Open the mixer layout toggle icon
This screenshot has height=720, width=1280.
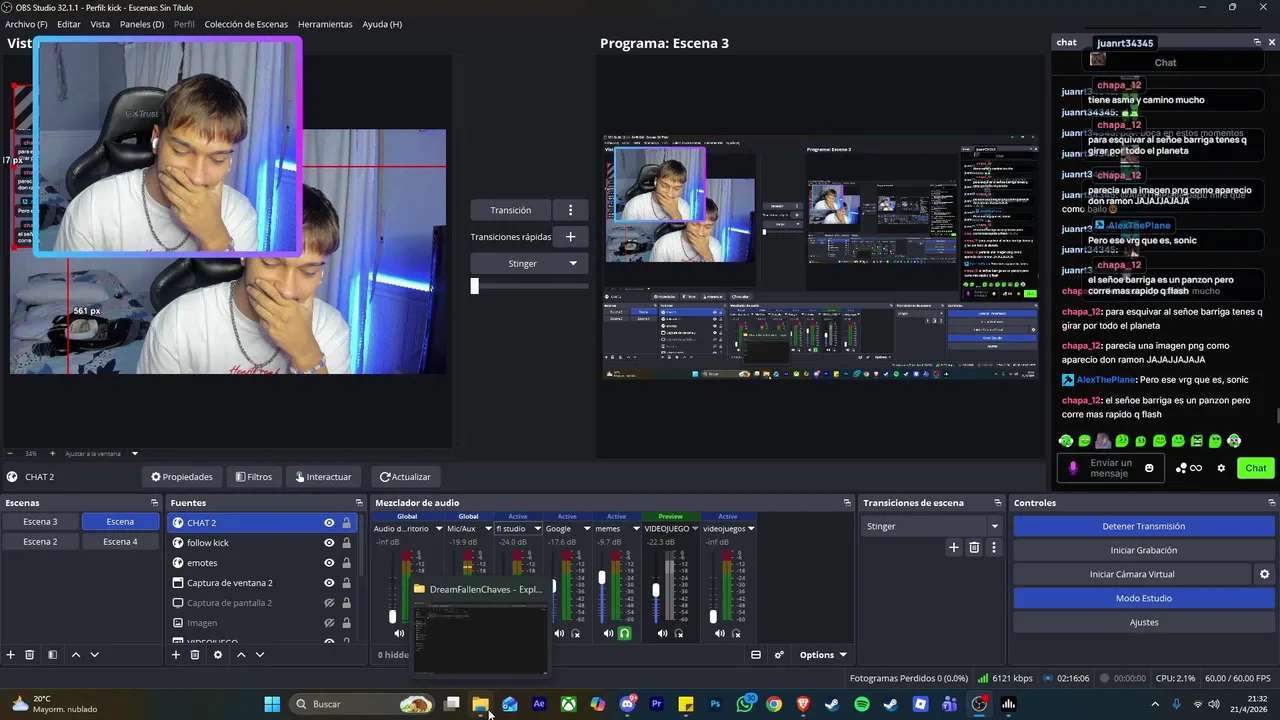coord(756,655)
